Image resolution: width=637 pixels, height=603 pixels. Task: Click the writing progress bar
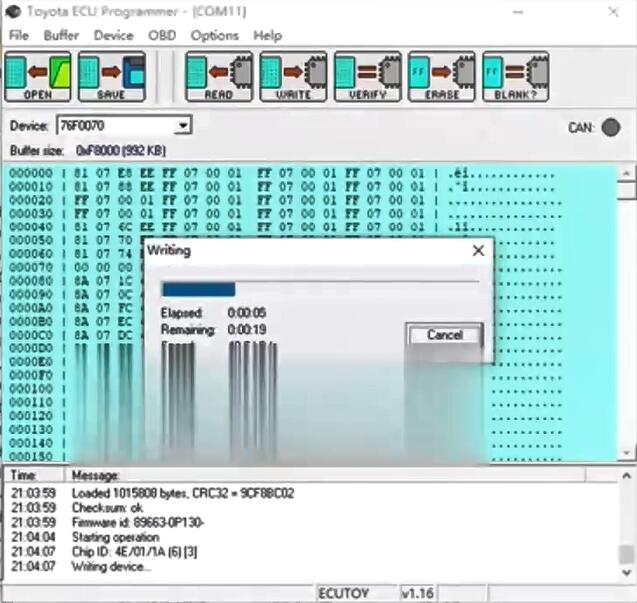click(x=320, y=289)
